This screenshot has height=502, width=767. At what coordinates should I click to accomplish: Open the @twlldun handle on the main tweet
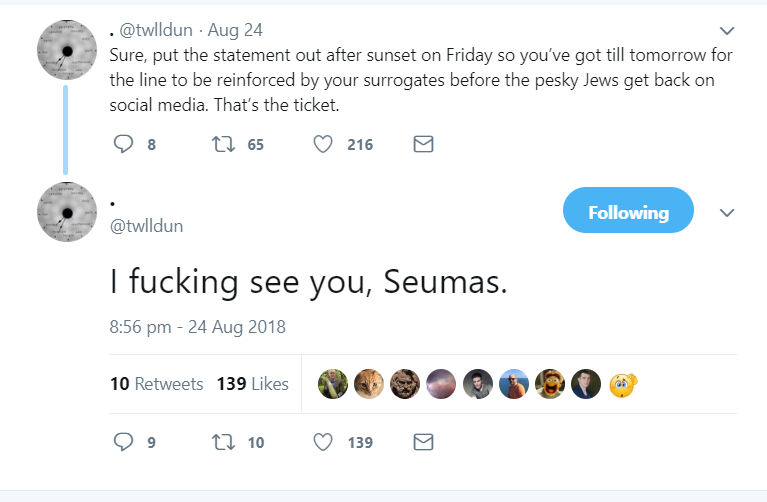(x=146, y=226)
